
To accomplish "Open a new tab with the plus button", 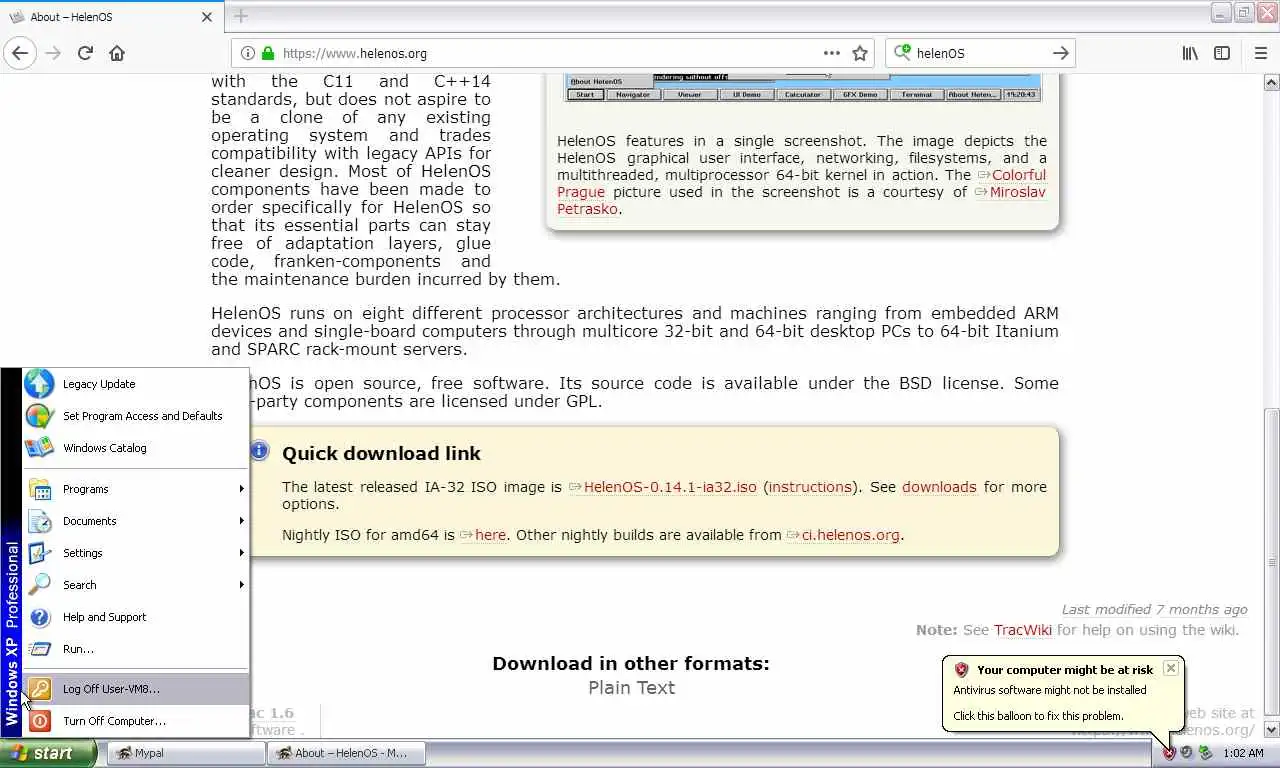I will coord(240,16).
